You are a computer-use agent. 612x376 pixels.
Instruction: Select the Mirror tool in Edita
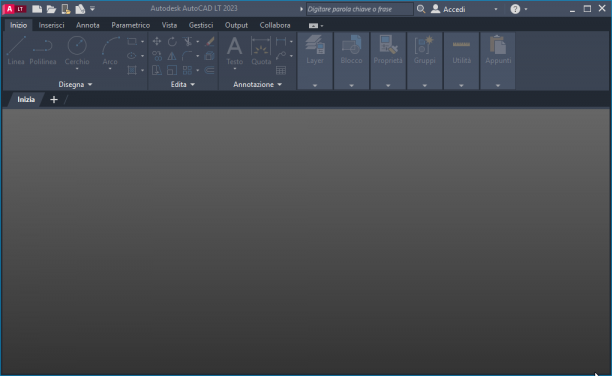click(172, 56)
